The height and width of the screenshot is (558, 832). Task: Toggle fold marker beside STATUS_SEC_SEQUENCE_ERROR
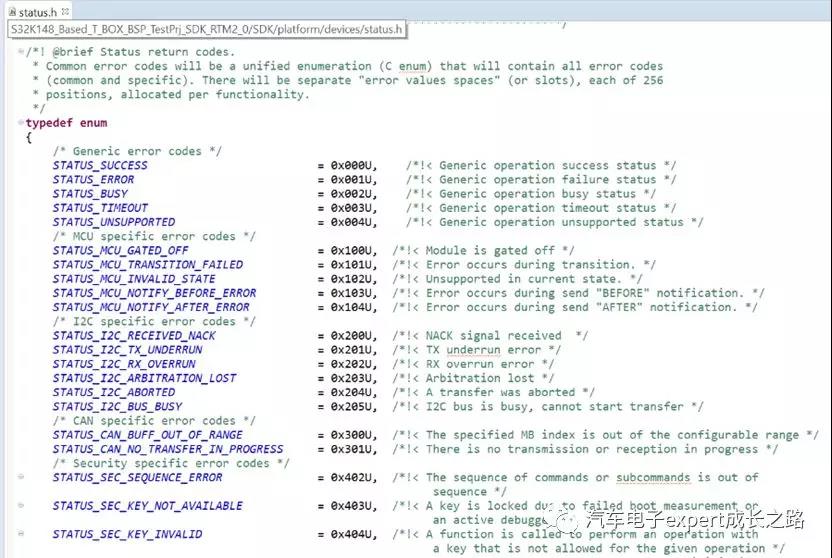tap(21, 478)
